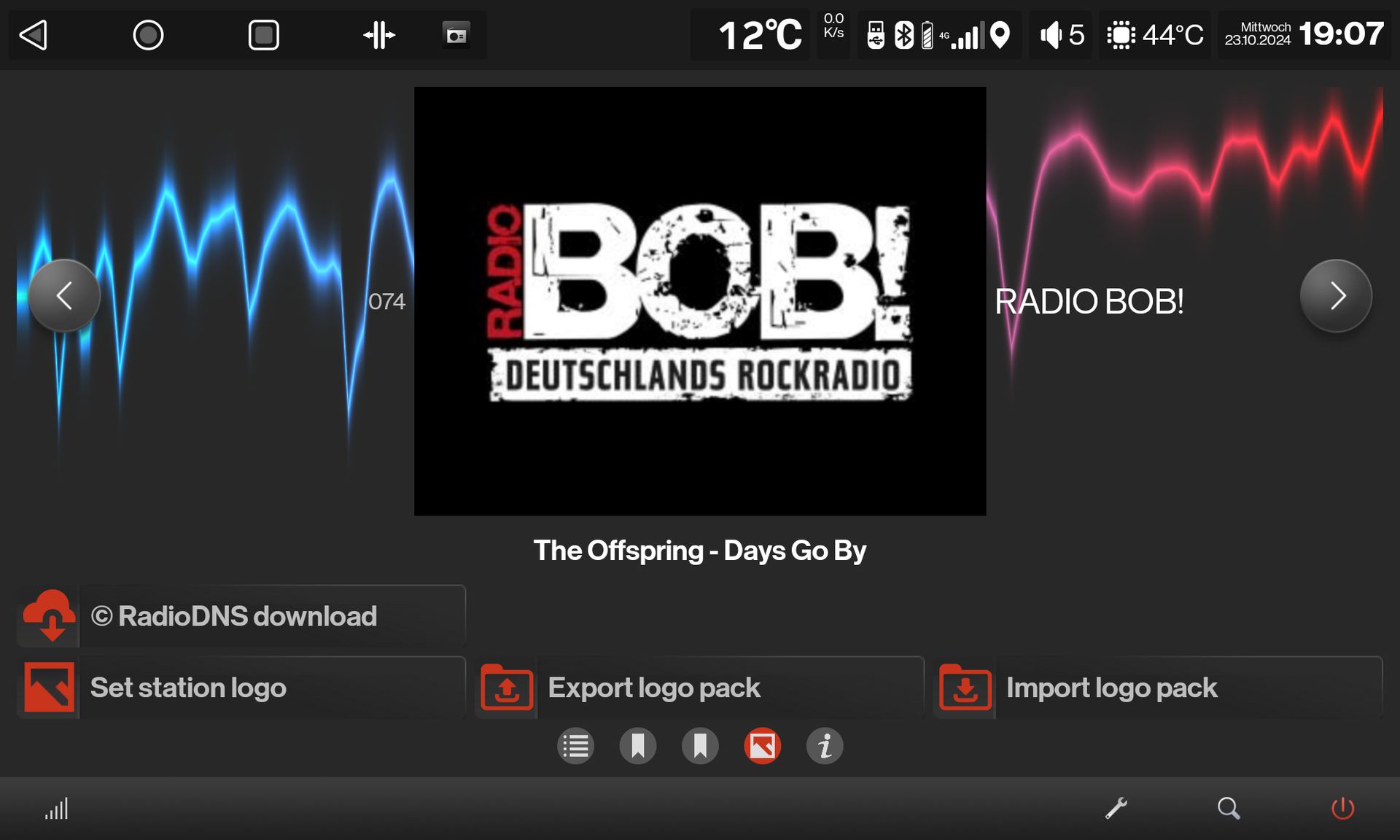The height and width of the screenshot is (840, 1400).
Task: Select the red station logo tab
Action: (x=763, y=746)
